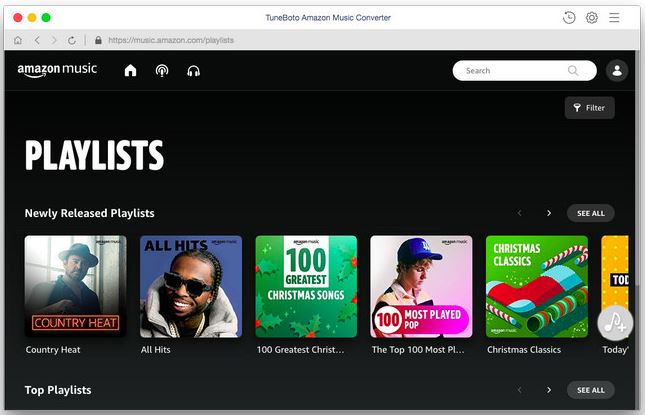The width and height of the screenshot is (645, 415).
Task: Go to browser home page icon
Action: (x=18, y=40)
